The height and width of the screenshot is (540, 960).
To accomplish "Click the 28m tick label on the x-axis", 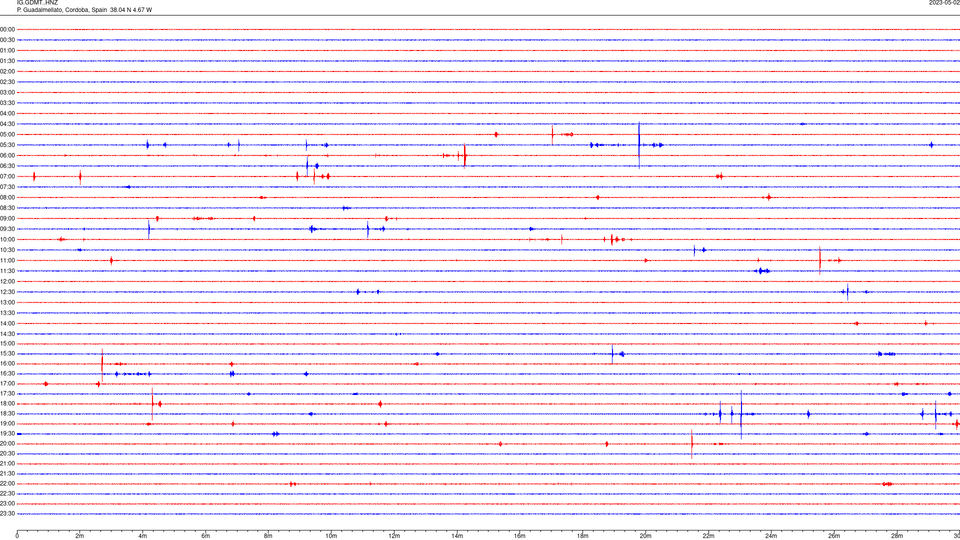I will pyautogui.click(x=897, y=536).
